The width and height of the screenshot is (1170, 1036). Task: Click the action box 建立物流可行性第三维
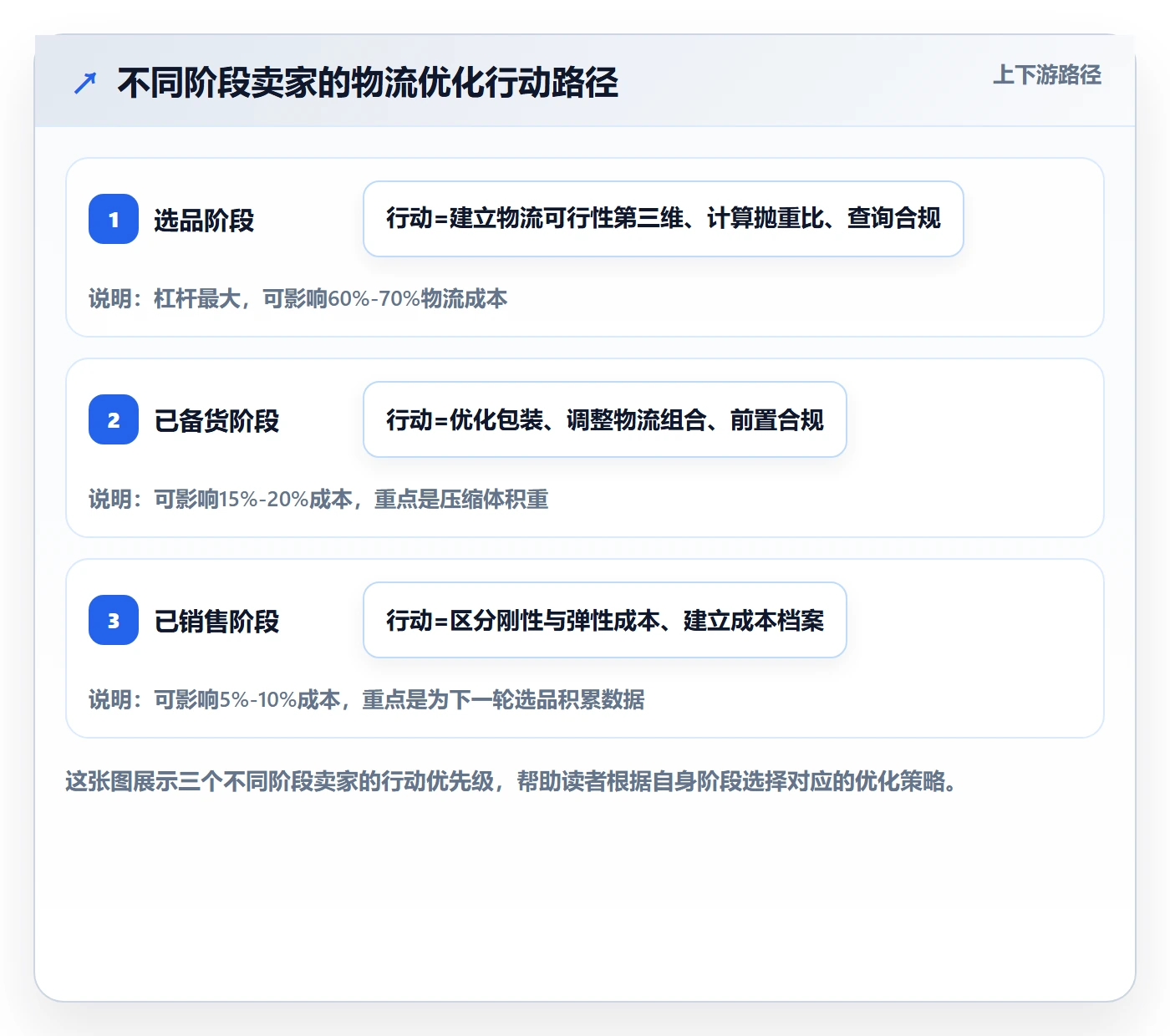click(664, 219)
